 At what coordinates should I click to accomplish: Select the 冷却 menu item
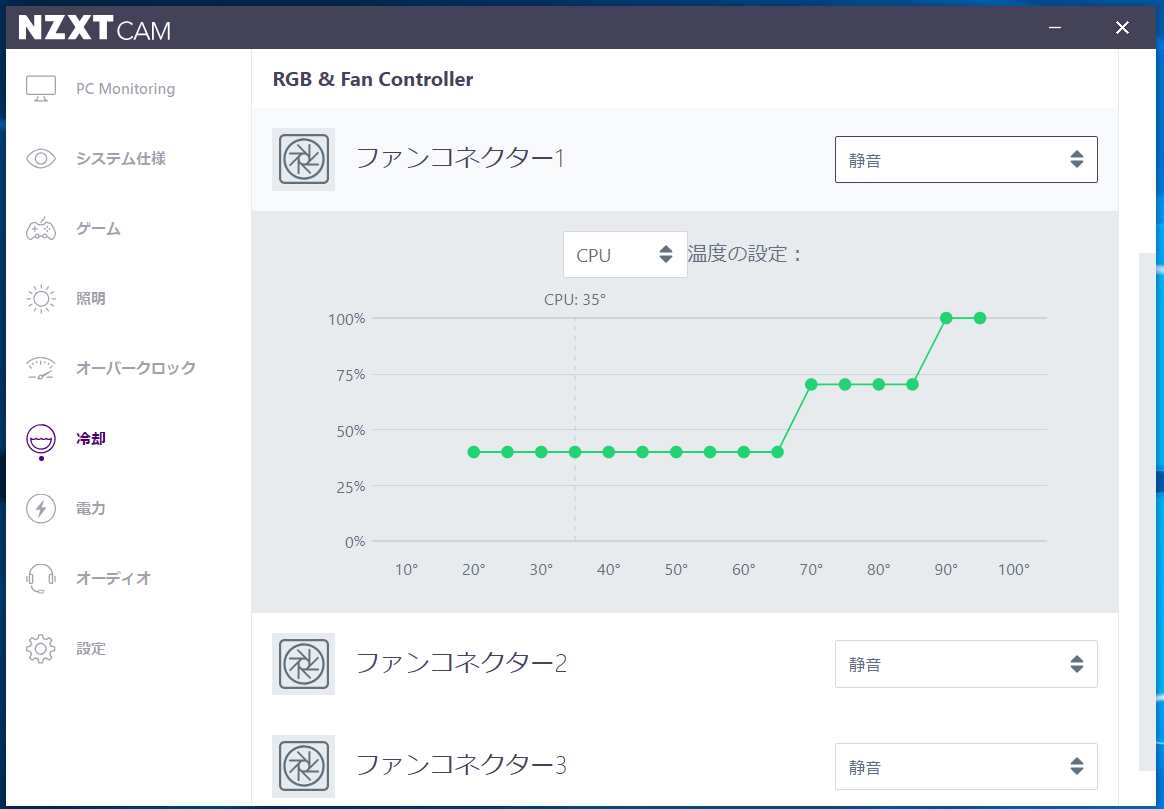coord(91,439)
